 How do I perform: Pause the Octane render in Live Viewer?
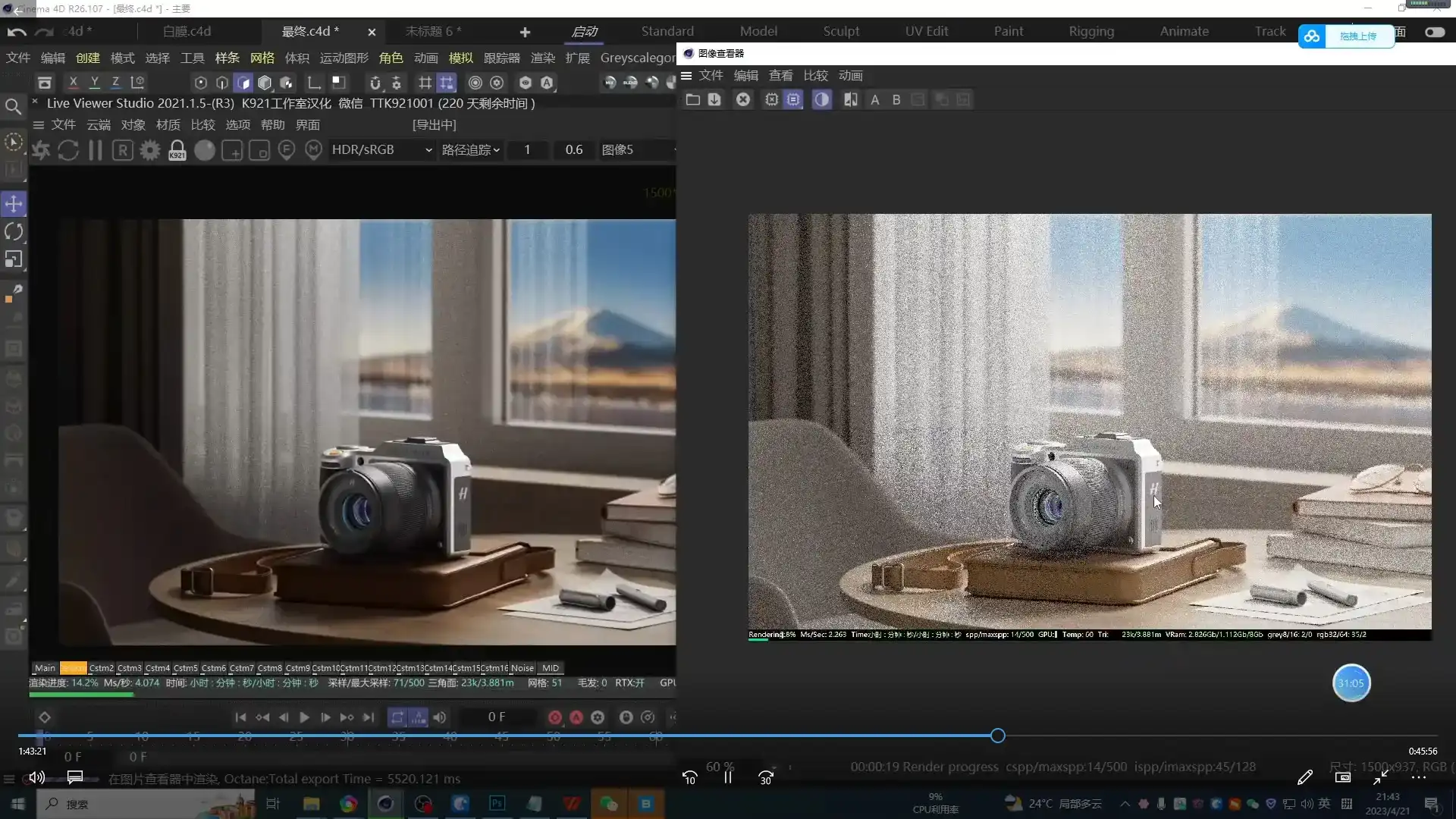tap(95, 149)
